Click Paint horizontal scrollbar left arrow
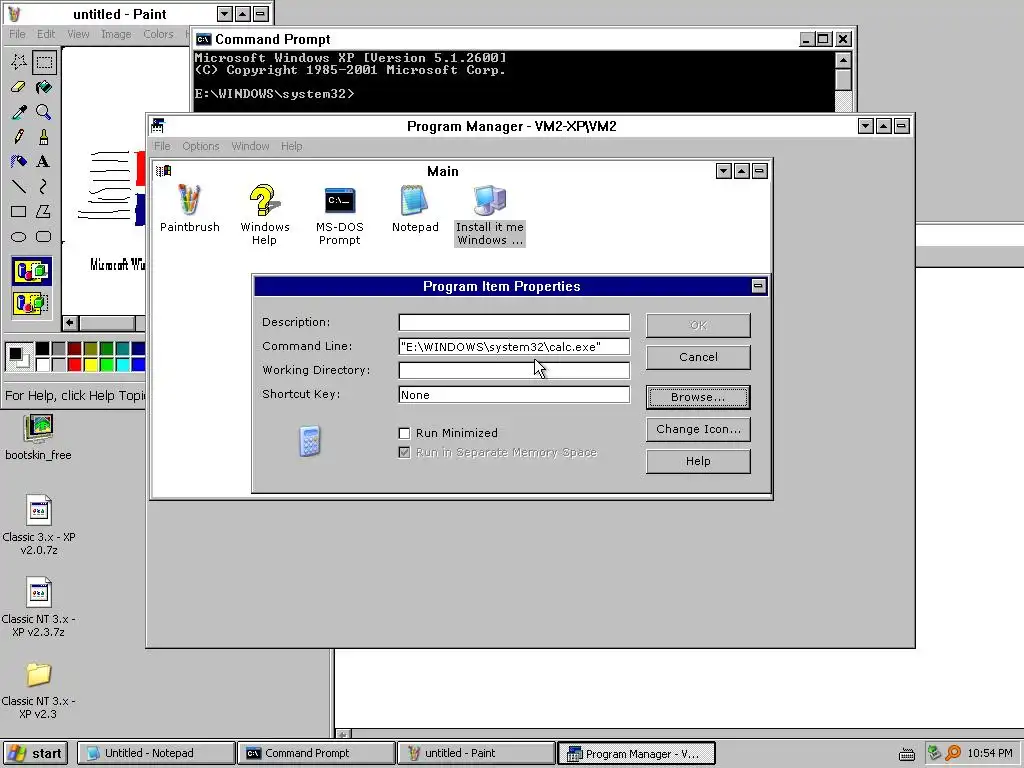 click(x=70, y=323)
